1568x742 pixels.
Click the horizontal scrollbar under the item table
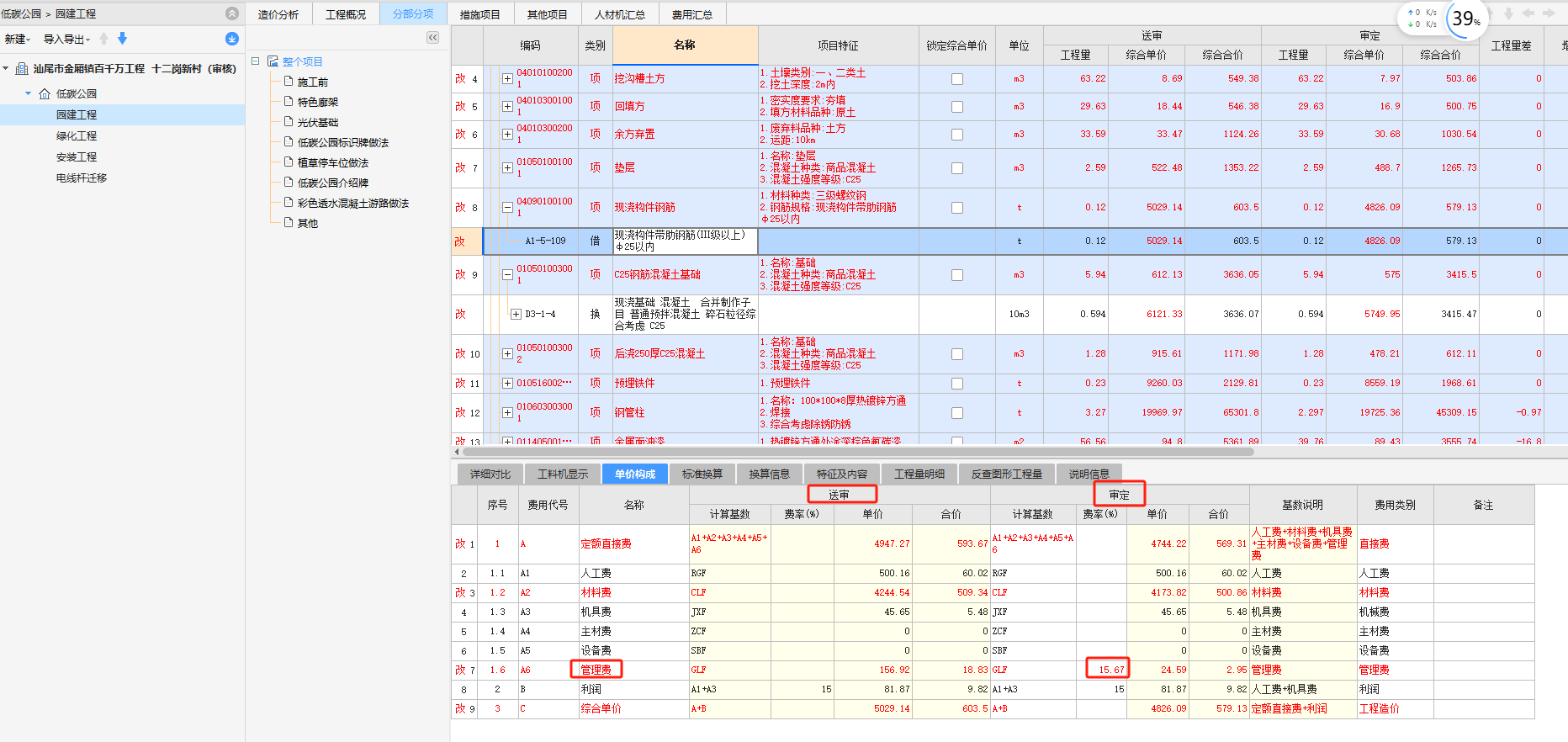[856, 452]
